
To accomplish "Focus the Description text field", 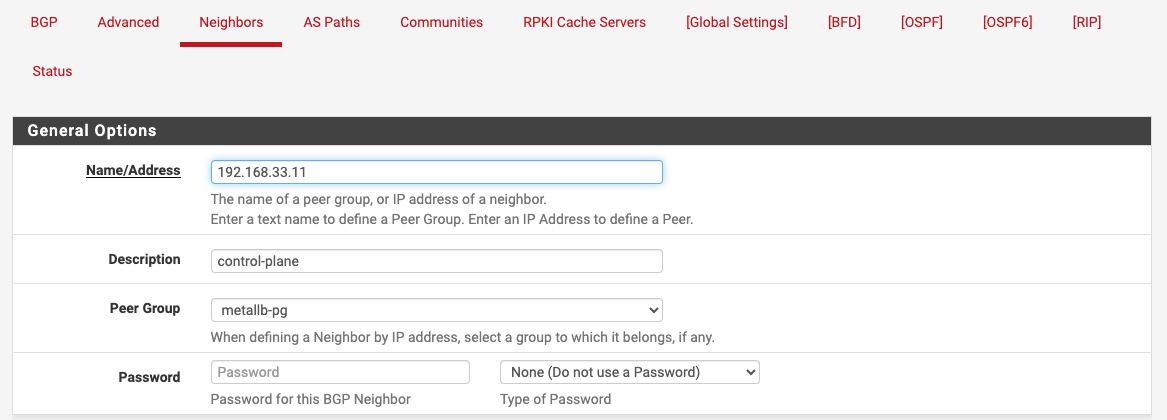I will coord(436,261).
